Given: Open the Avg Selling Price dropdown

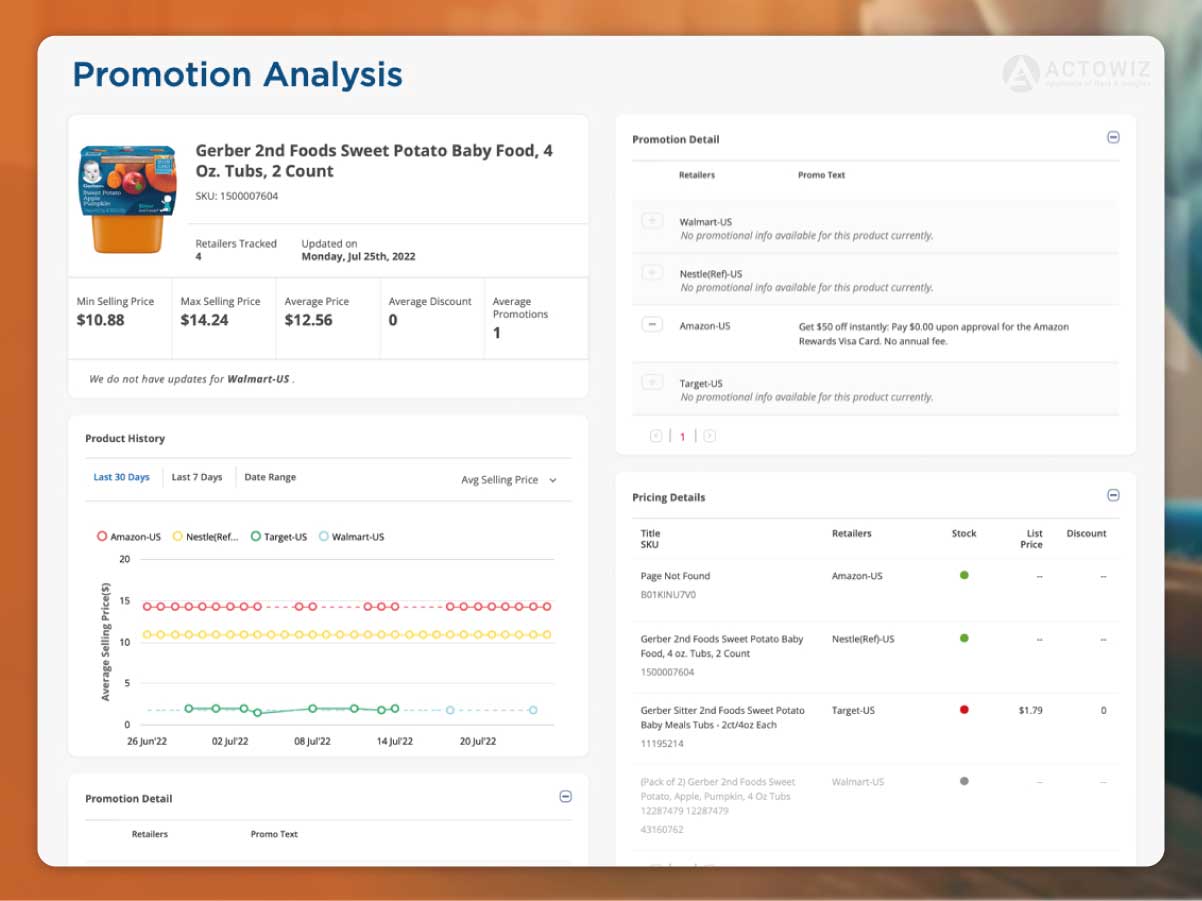Looking at the screenshot, I should point(509,480).
